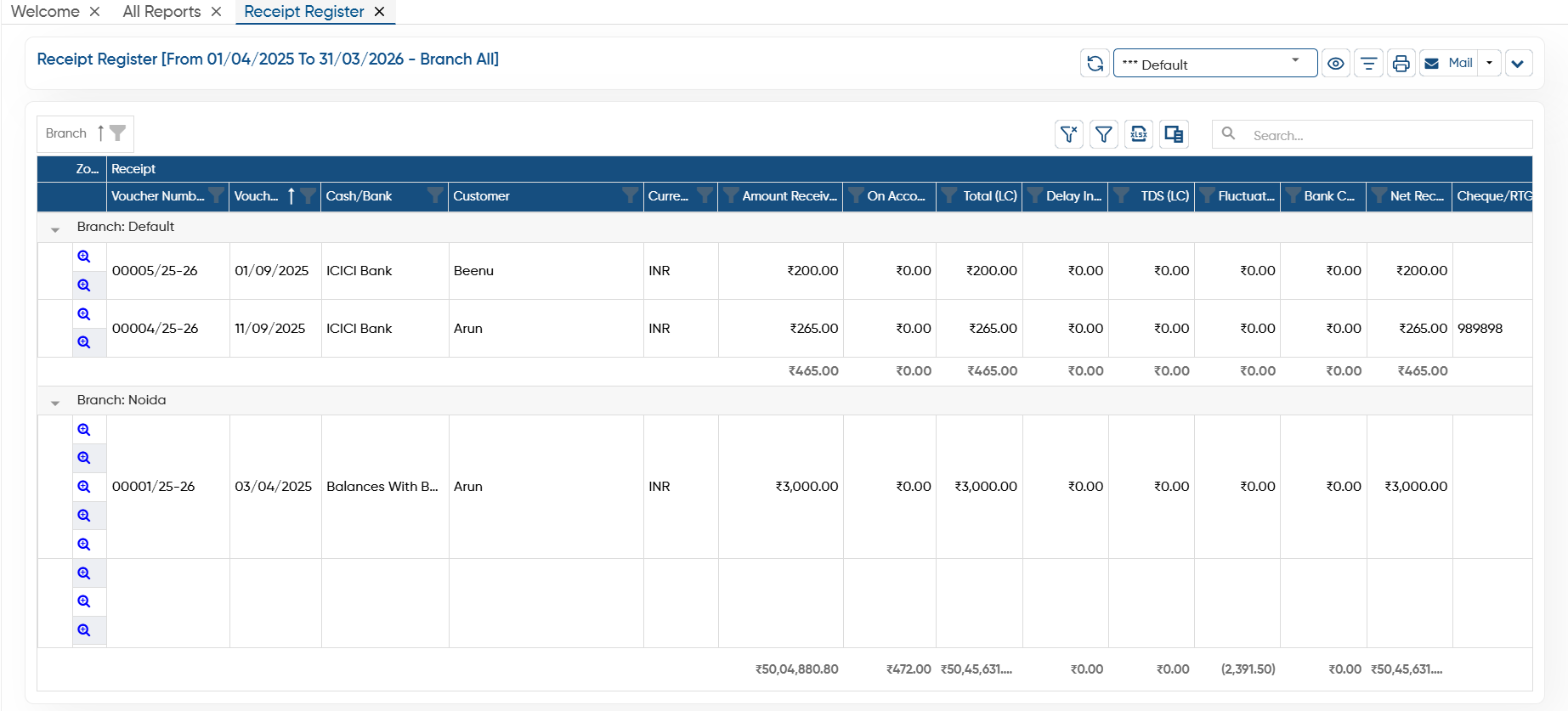
Task: Close the Welcome tab
Action: [x=94, y=12]
